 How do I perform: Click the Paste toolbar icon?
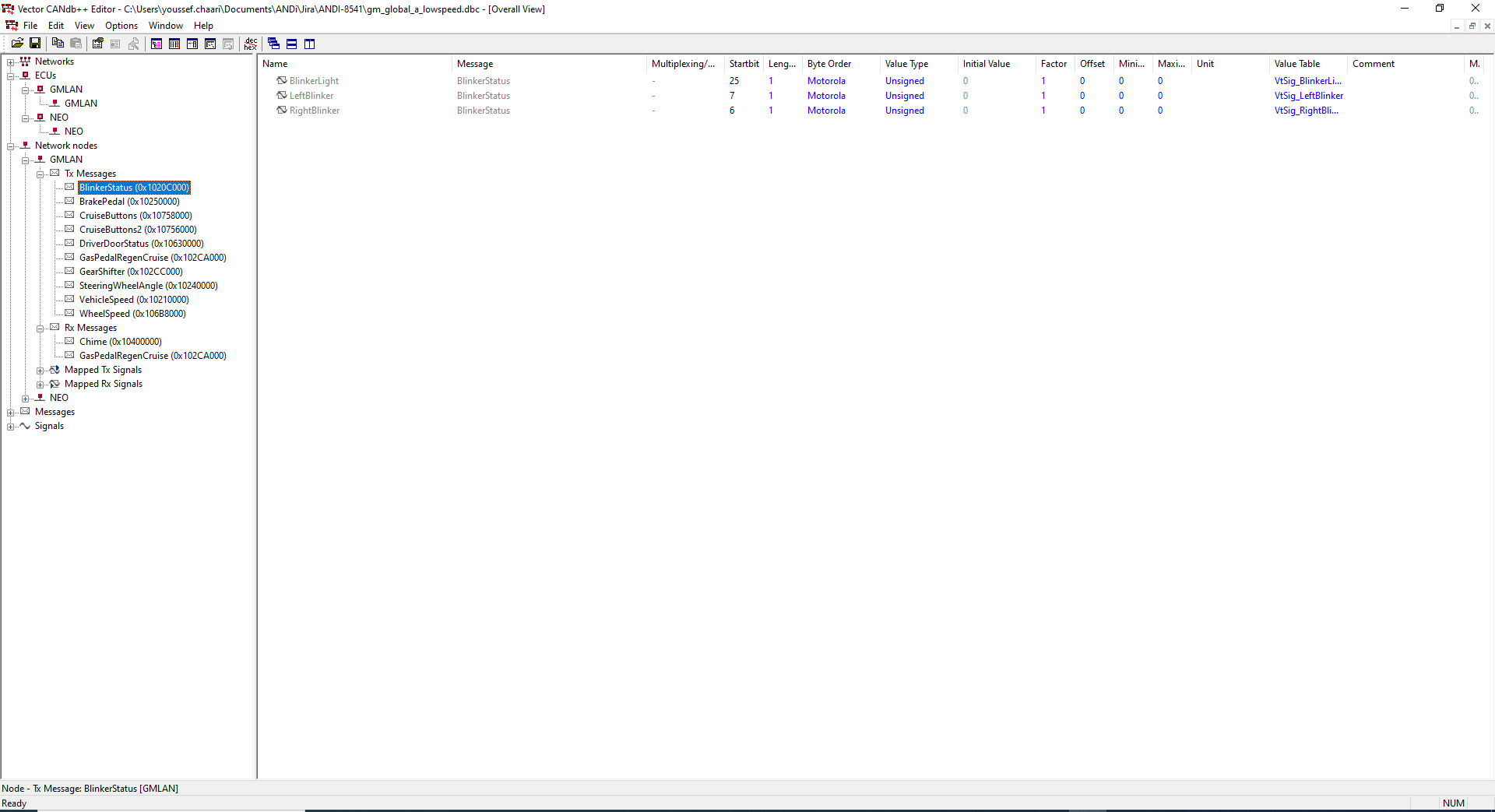tap(76, 44)
